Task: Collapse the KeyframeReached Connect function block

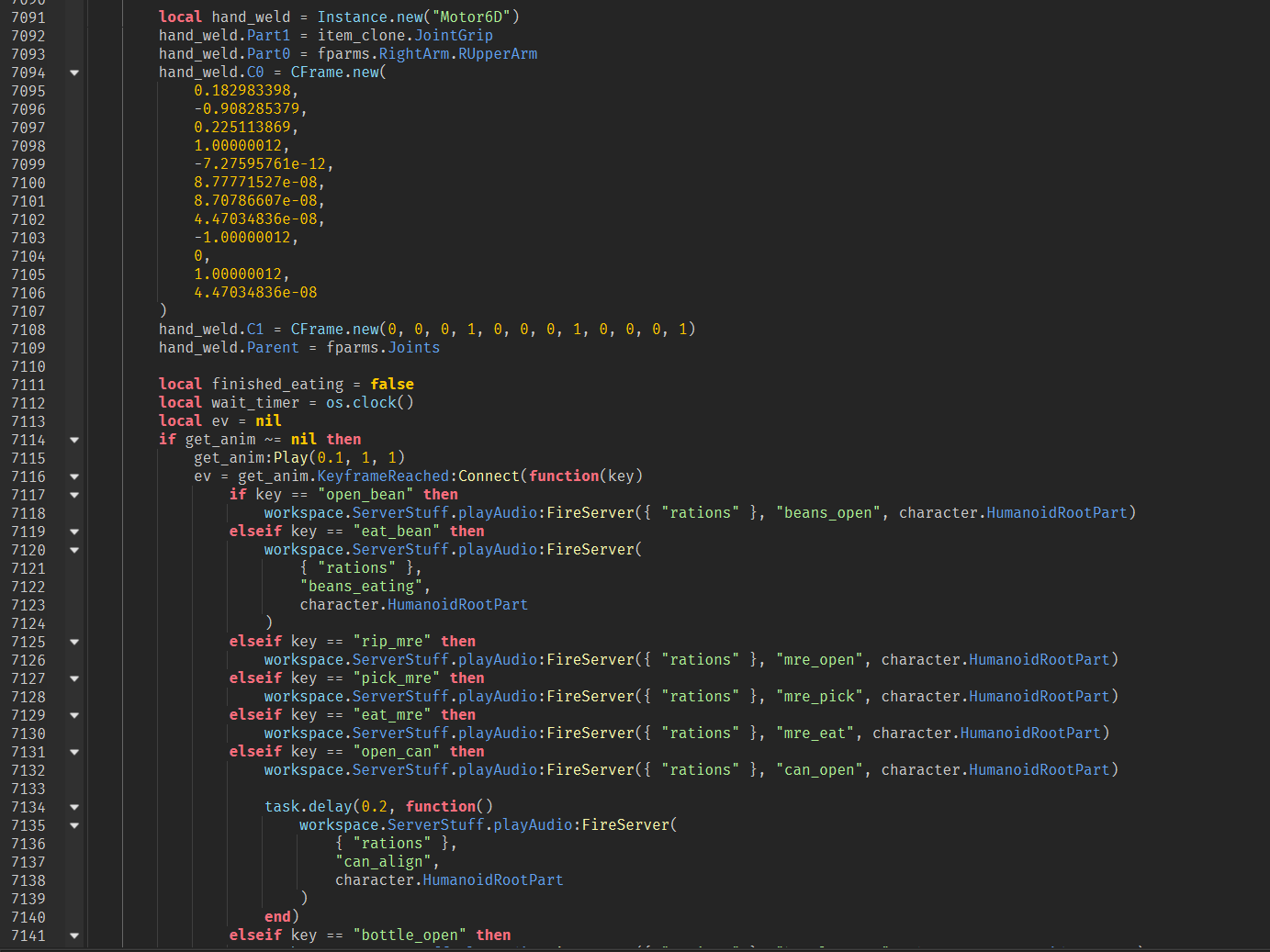Action: (73, 476)
